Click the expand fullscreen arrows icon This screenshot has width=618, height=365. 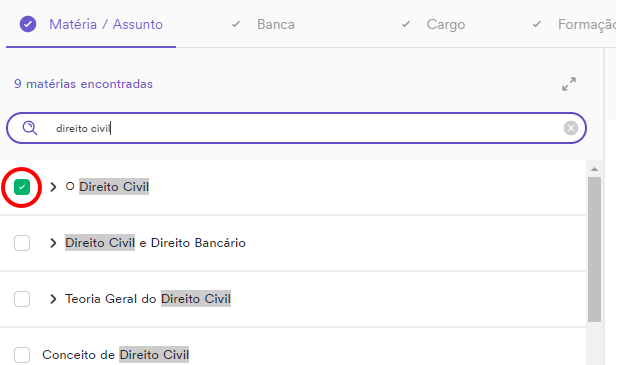coord(569,84)
